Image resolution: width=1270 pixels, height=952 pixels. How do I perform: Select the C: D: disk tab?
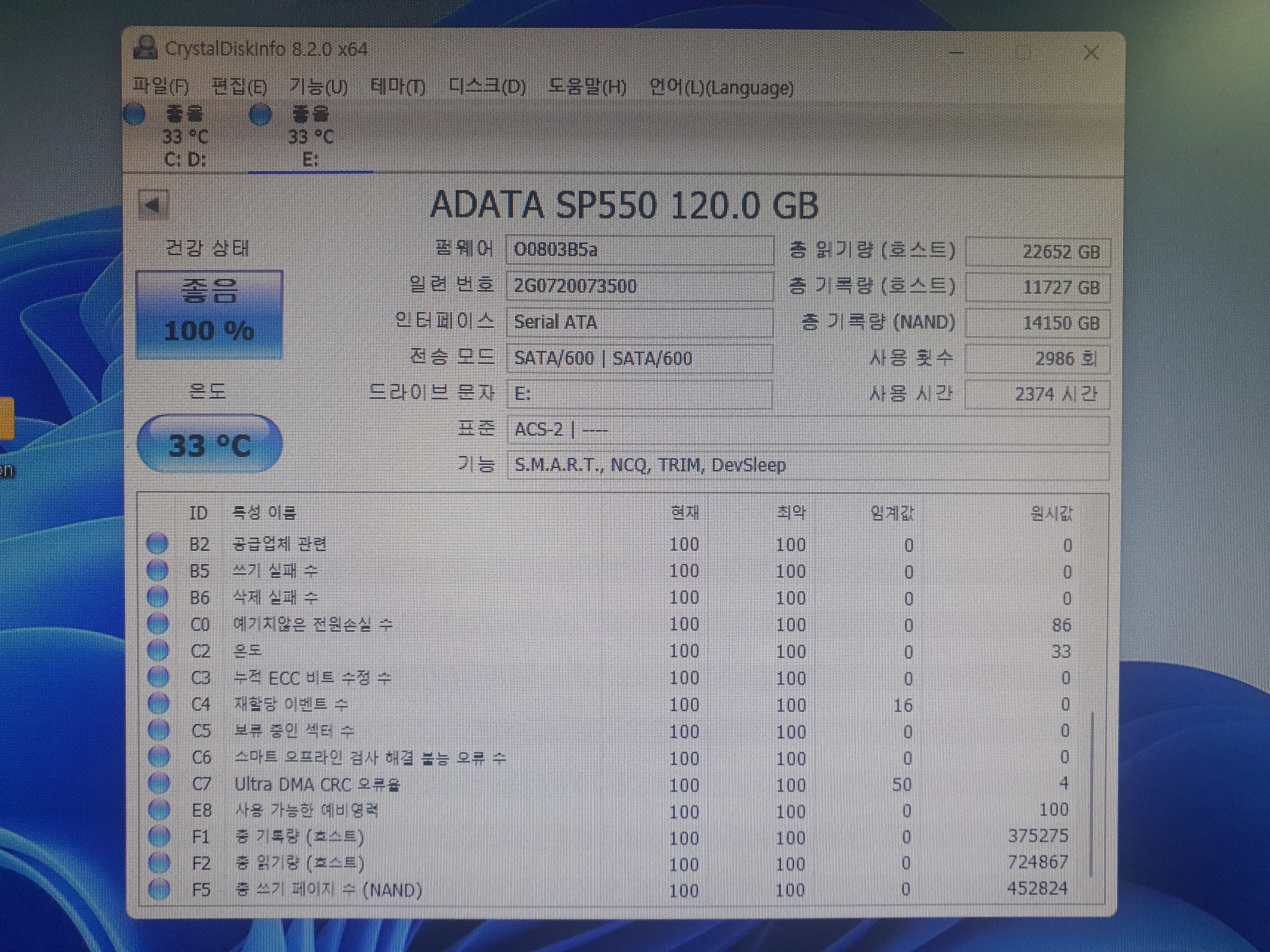click(185, 136)
